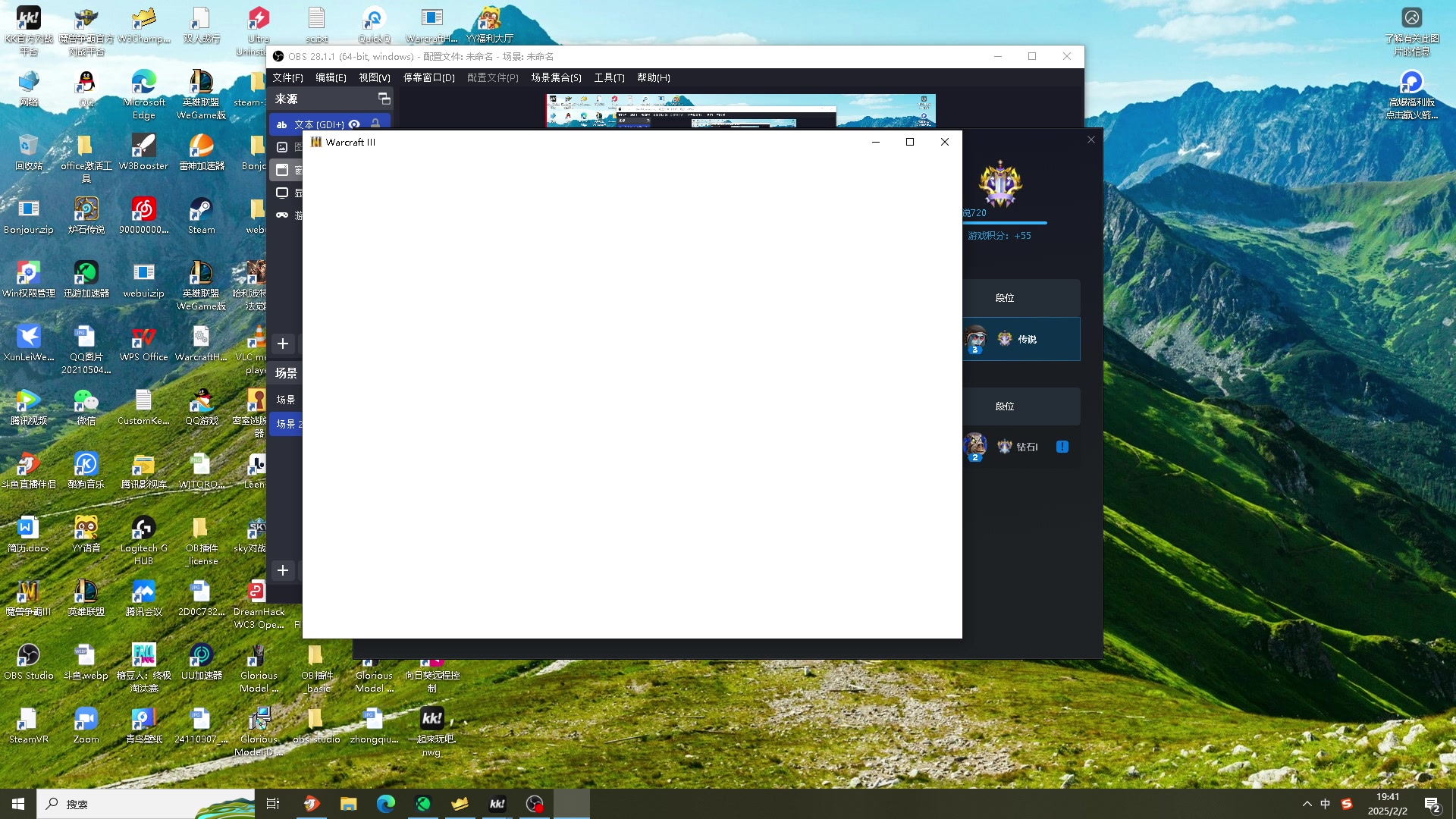Viewport: 1456px width, 819px height.
Task: Click Sogou input tray icon
Action: [x=1347, y=804]
